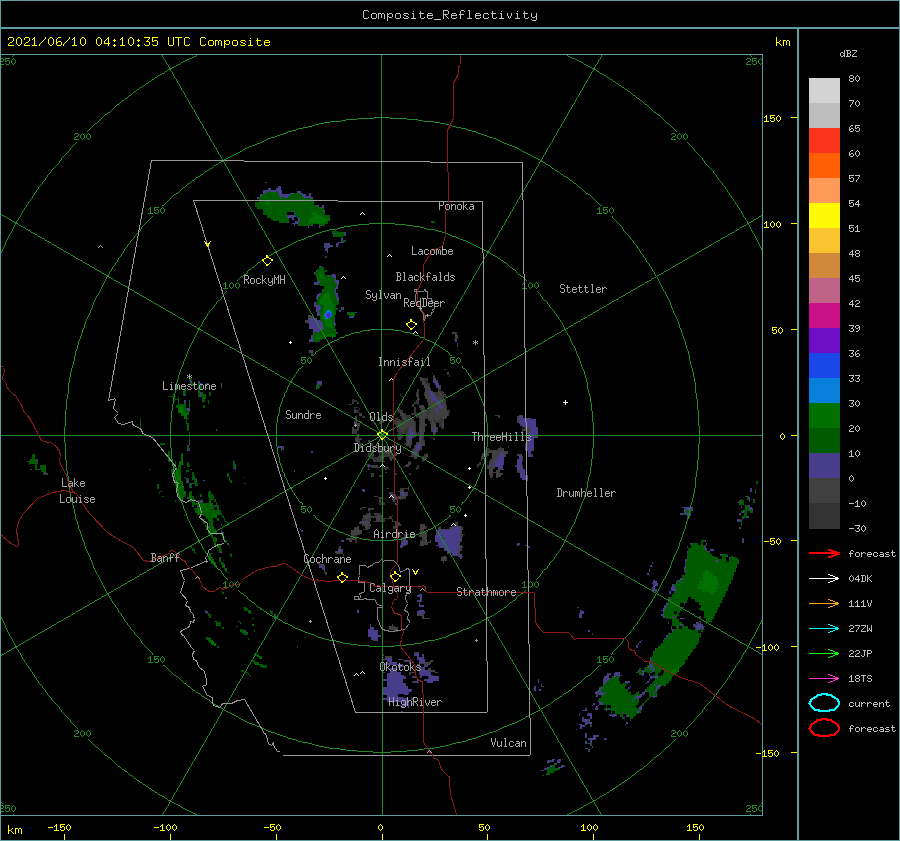The height and width of the screenshot is (841, 900).
Task: Click the Airdrie city label
Action: [x=394, y=534]
